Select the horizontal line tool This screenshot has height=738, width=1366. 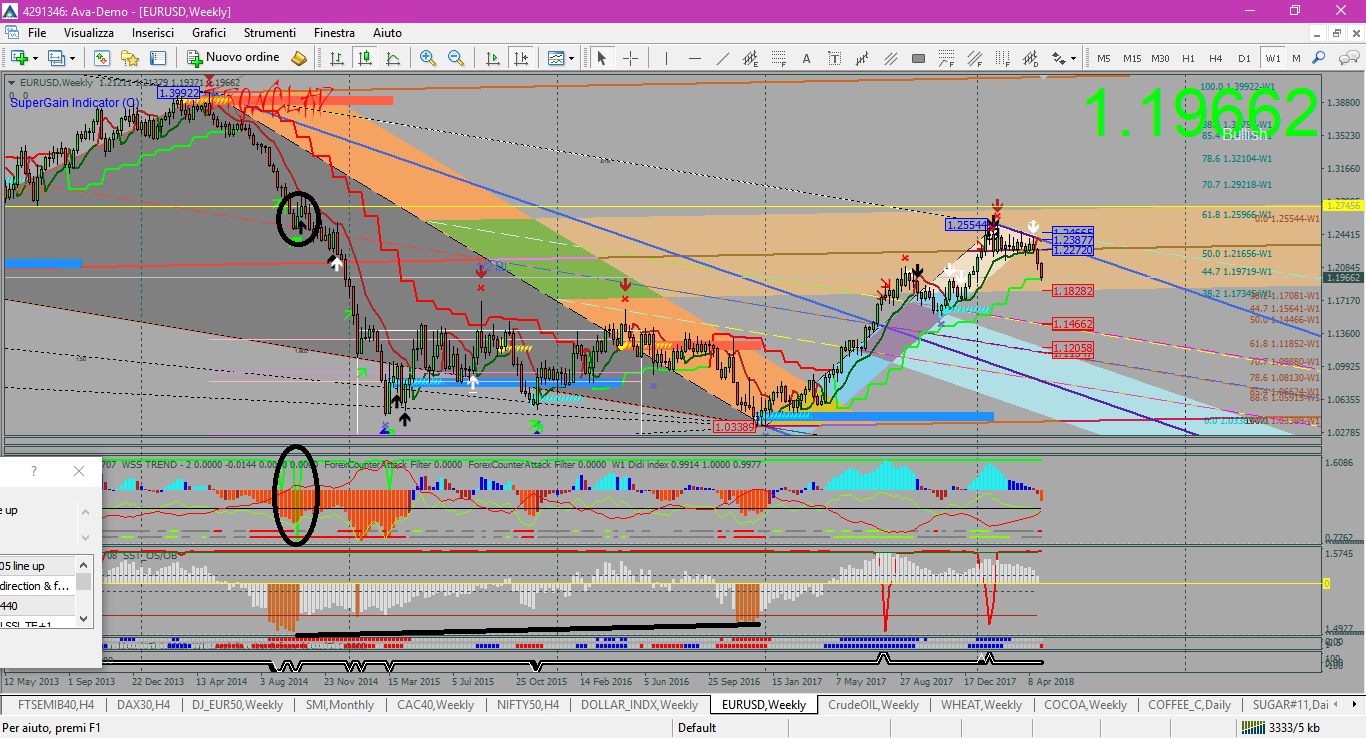pos(695,58)
